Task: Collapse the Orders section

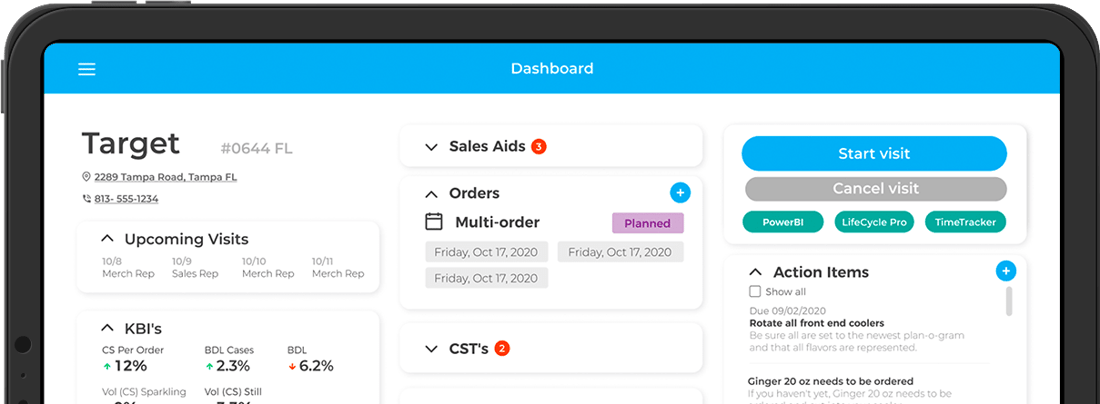Action: coord(431,194)
